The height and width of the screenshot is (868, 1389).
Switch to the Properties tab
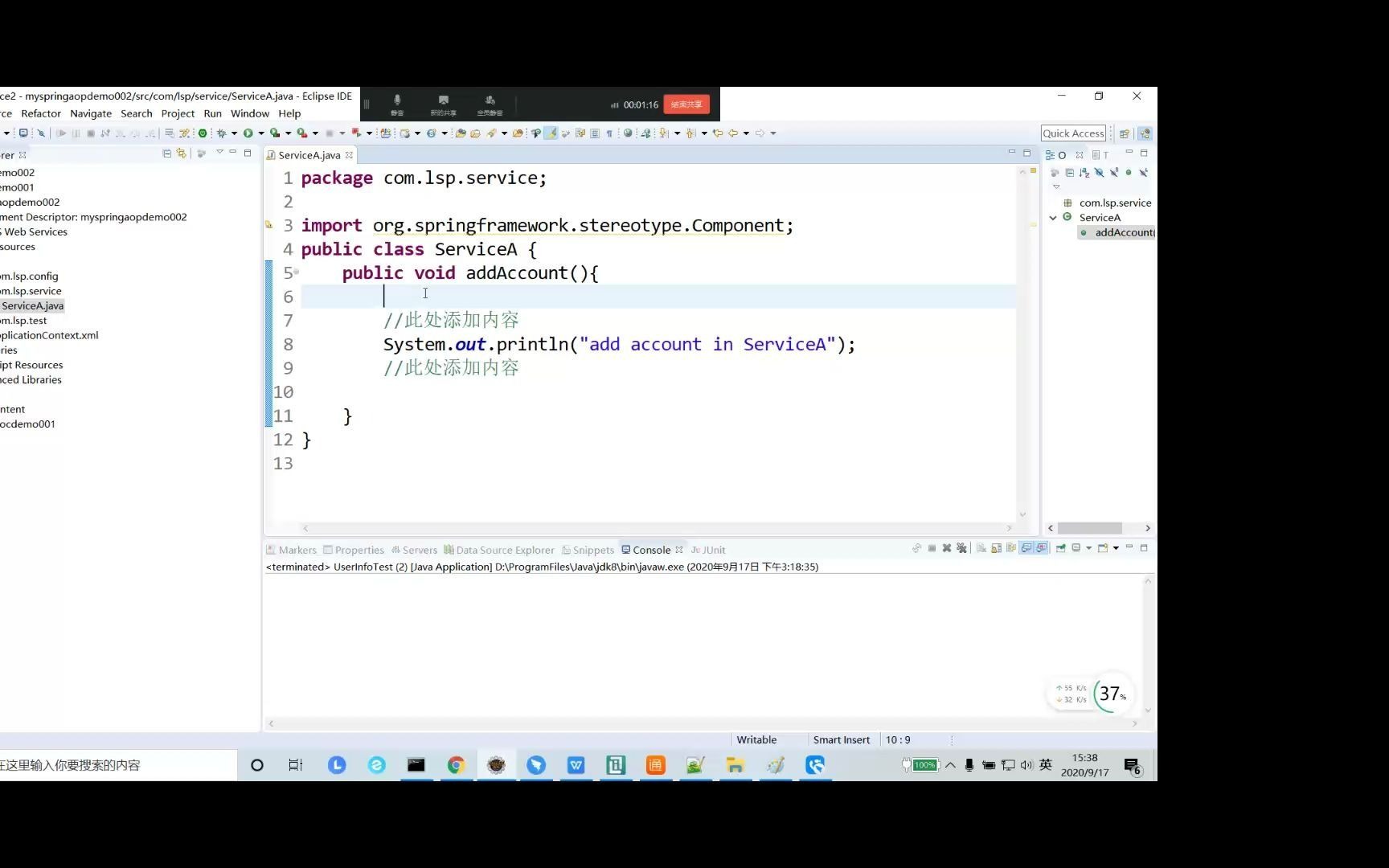354,551
